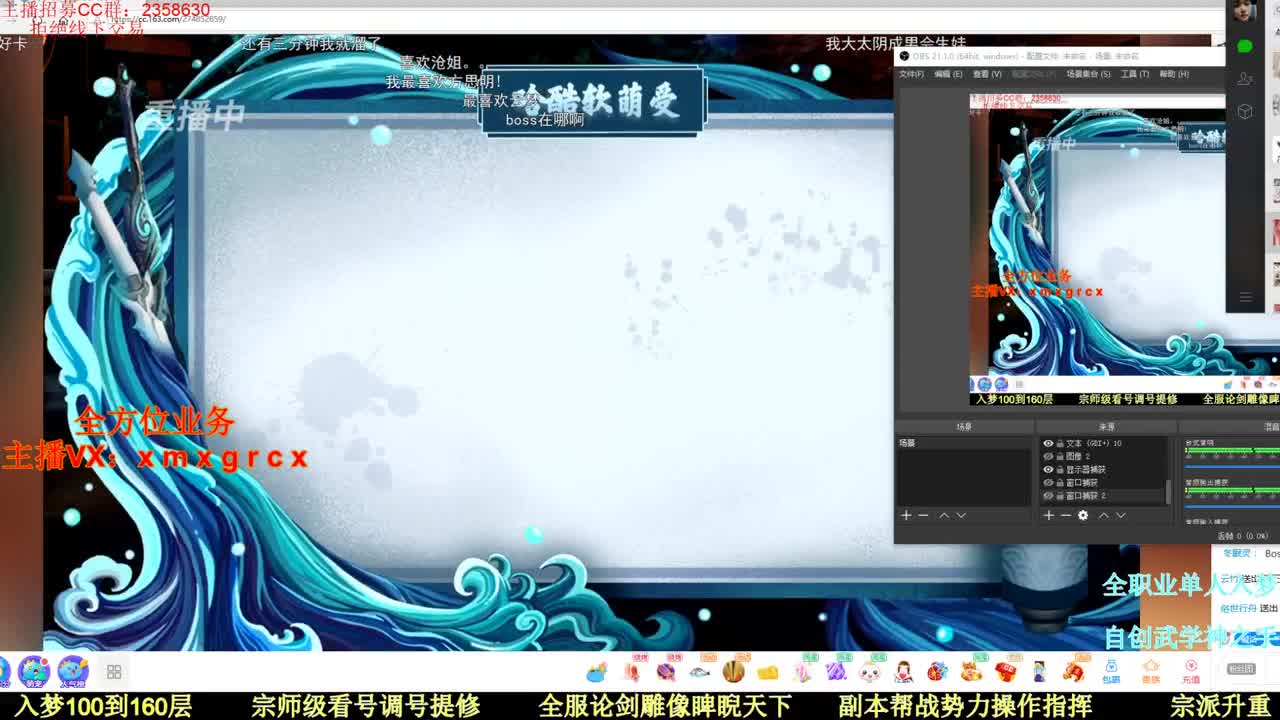Open the 文件(F) menu in OBS

click(911, 74)
